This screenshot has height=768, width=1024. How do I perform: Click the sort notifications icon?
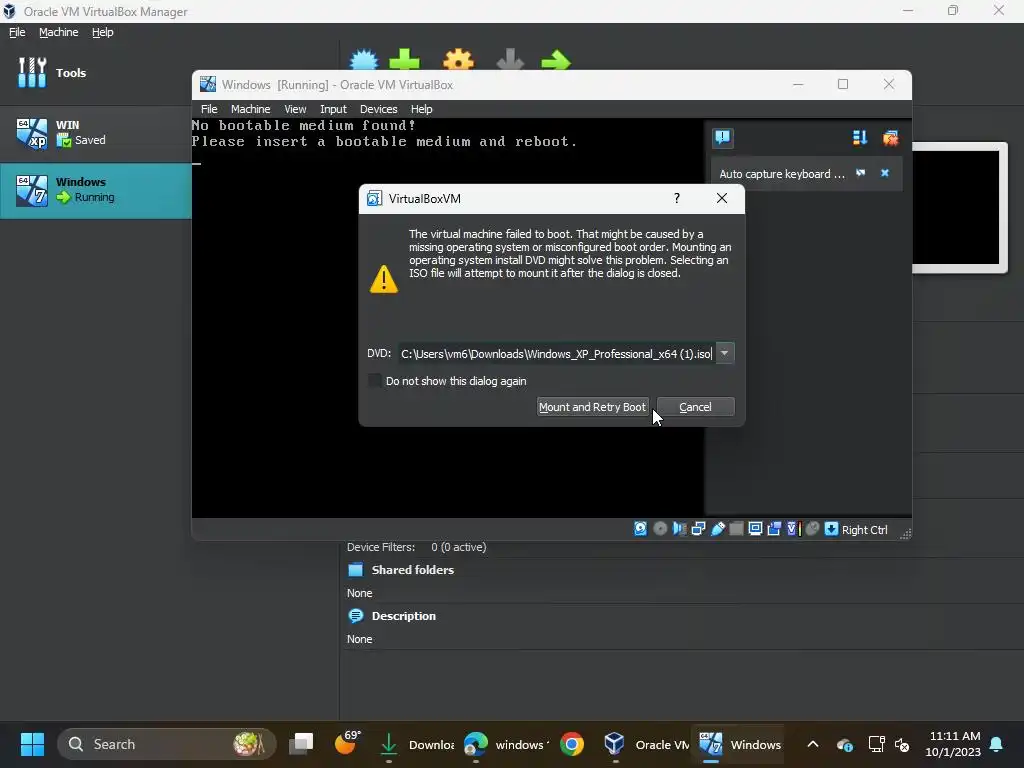(860, 138)
